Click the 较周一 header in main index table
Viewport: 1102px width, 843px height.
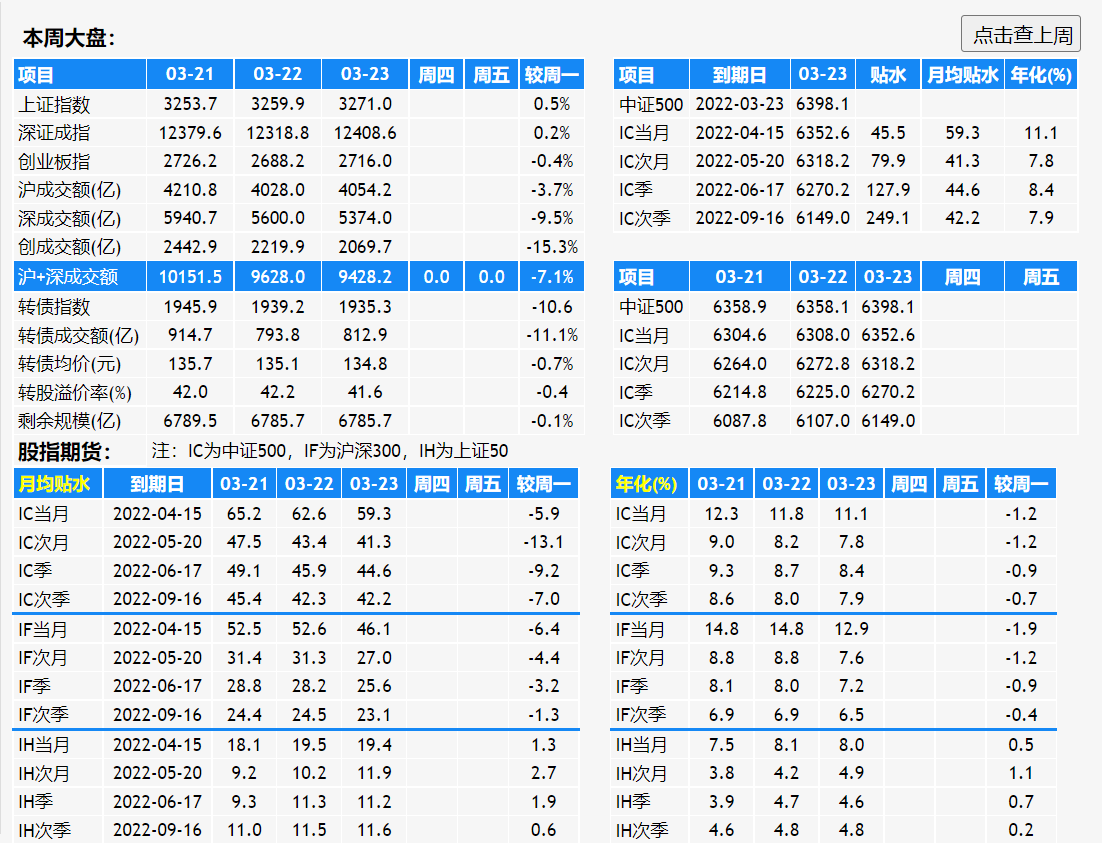552,75
